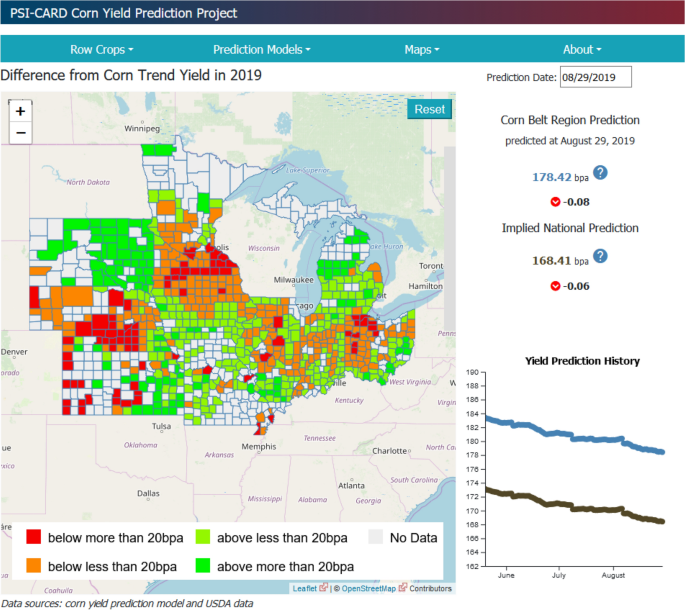685x610 pixels.
Task: Click help icon beside Corn Belt prediction value
Action: pyautogui.click(x=600, y=174)
